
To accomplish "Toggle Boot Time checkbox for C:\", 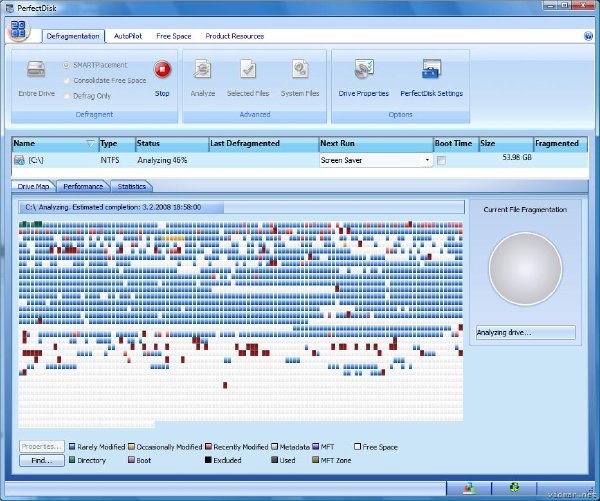I will pos(441,160).
